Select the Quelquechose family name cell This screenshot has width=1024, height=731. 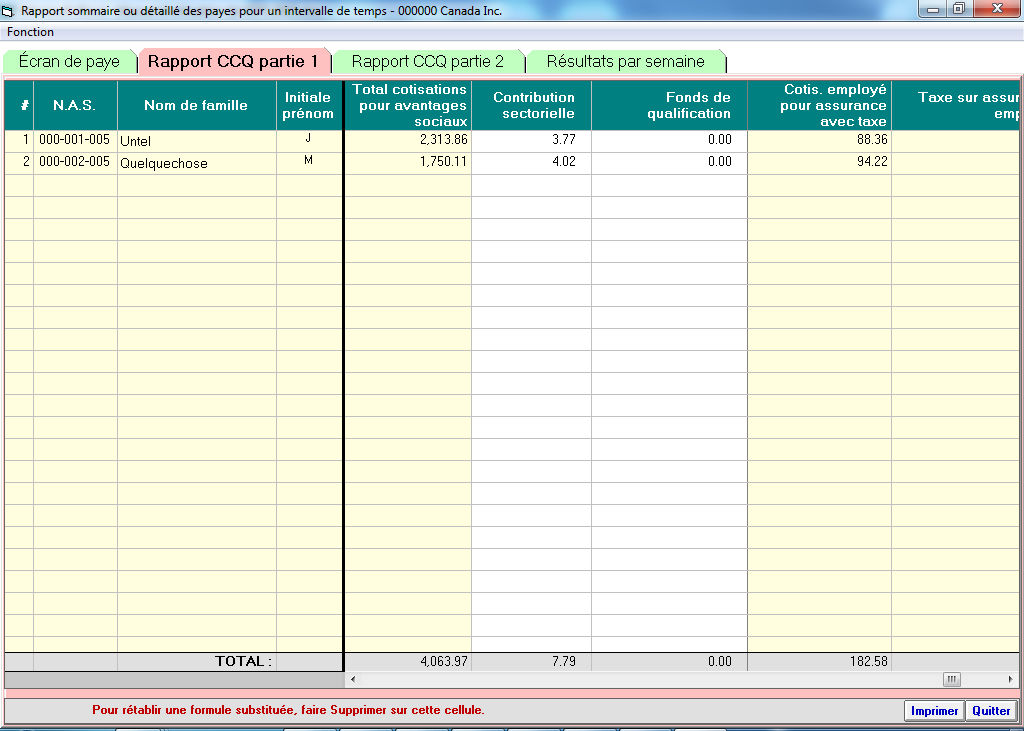(x=196, y=163)
